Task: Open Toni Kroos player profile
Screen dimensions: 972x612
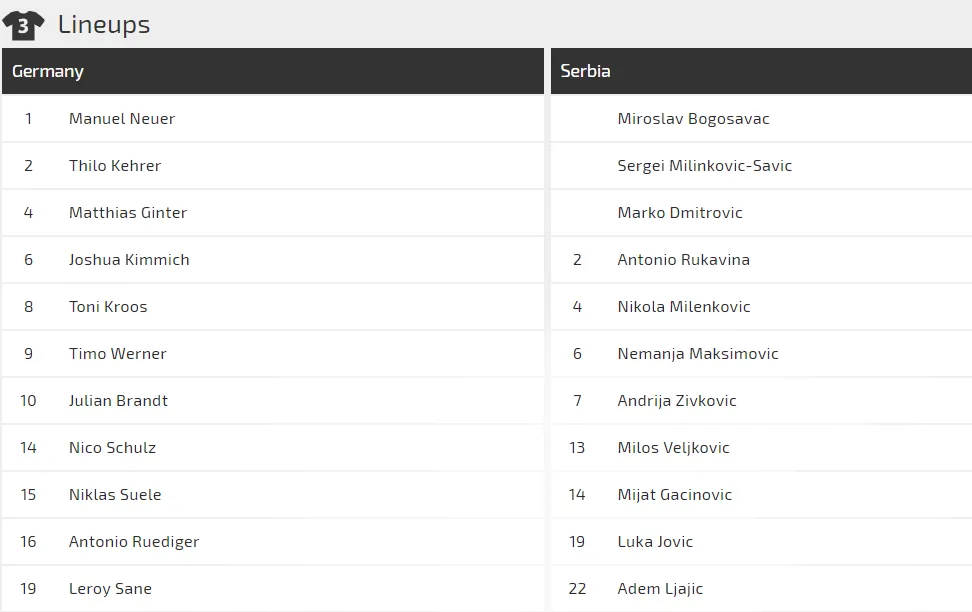Action: click(x=108, y=306)
